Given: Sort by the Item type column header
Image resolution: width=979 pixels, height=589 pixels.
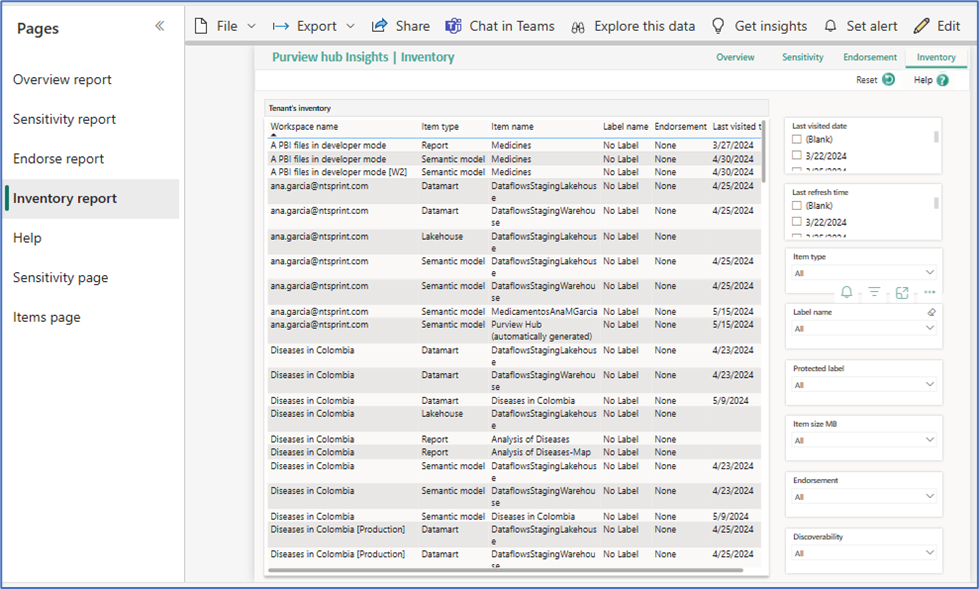Looking at the screenshot, I should click(x=440, y=126).
